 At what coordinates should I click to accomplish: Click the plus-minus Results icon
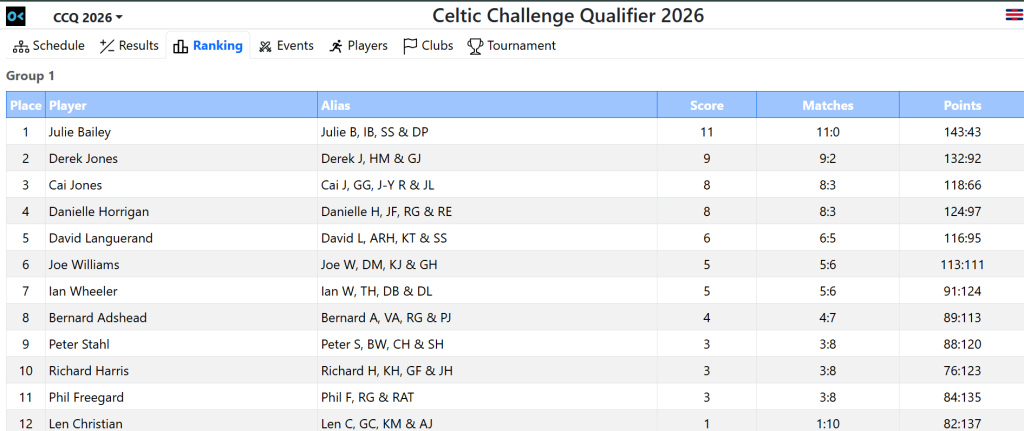107,46
